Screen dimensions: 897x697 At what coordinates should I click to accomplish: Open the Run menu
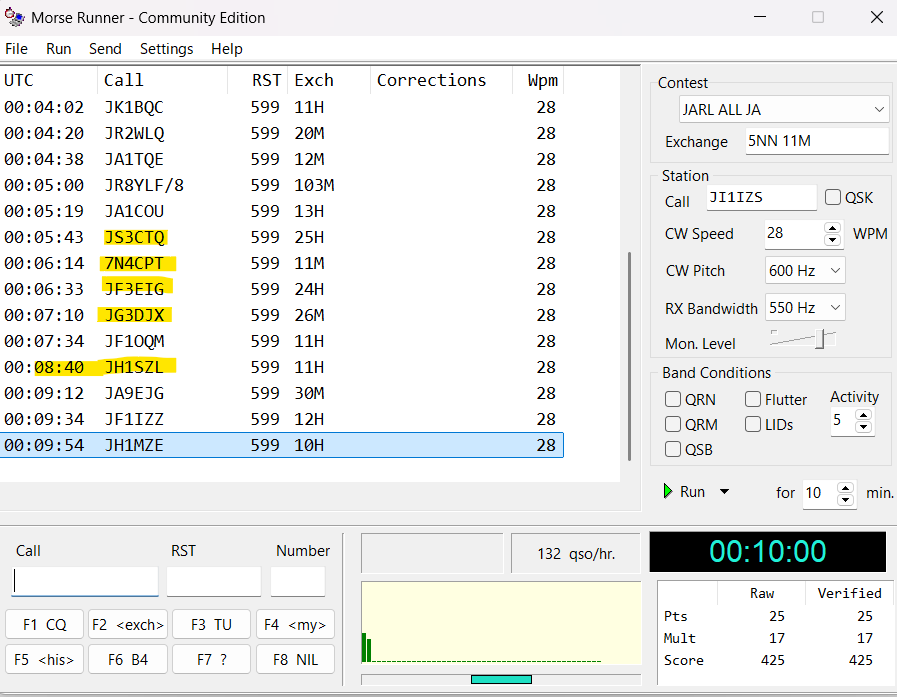[58, 49]
